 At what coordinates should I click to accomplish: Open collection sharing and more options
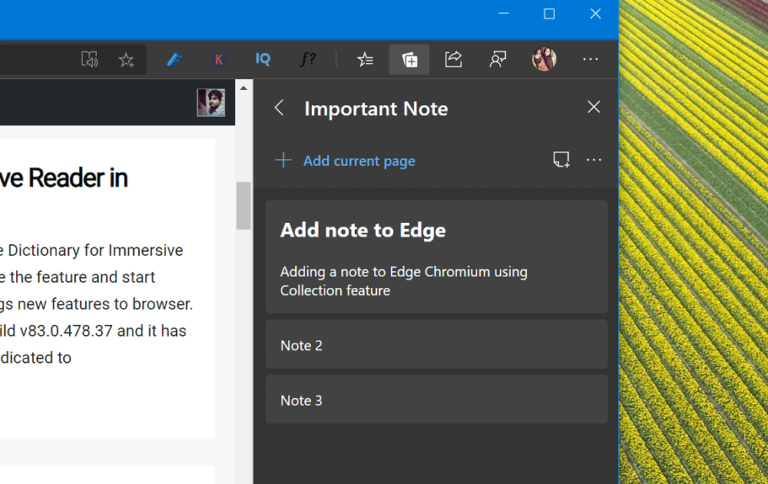tap(594, 160)
